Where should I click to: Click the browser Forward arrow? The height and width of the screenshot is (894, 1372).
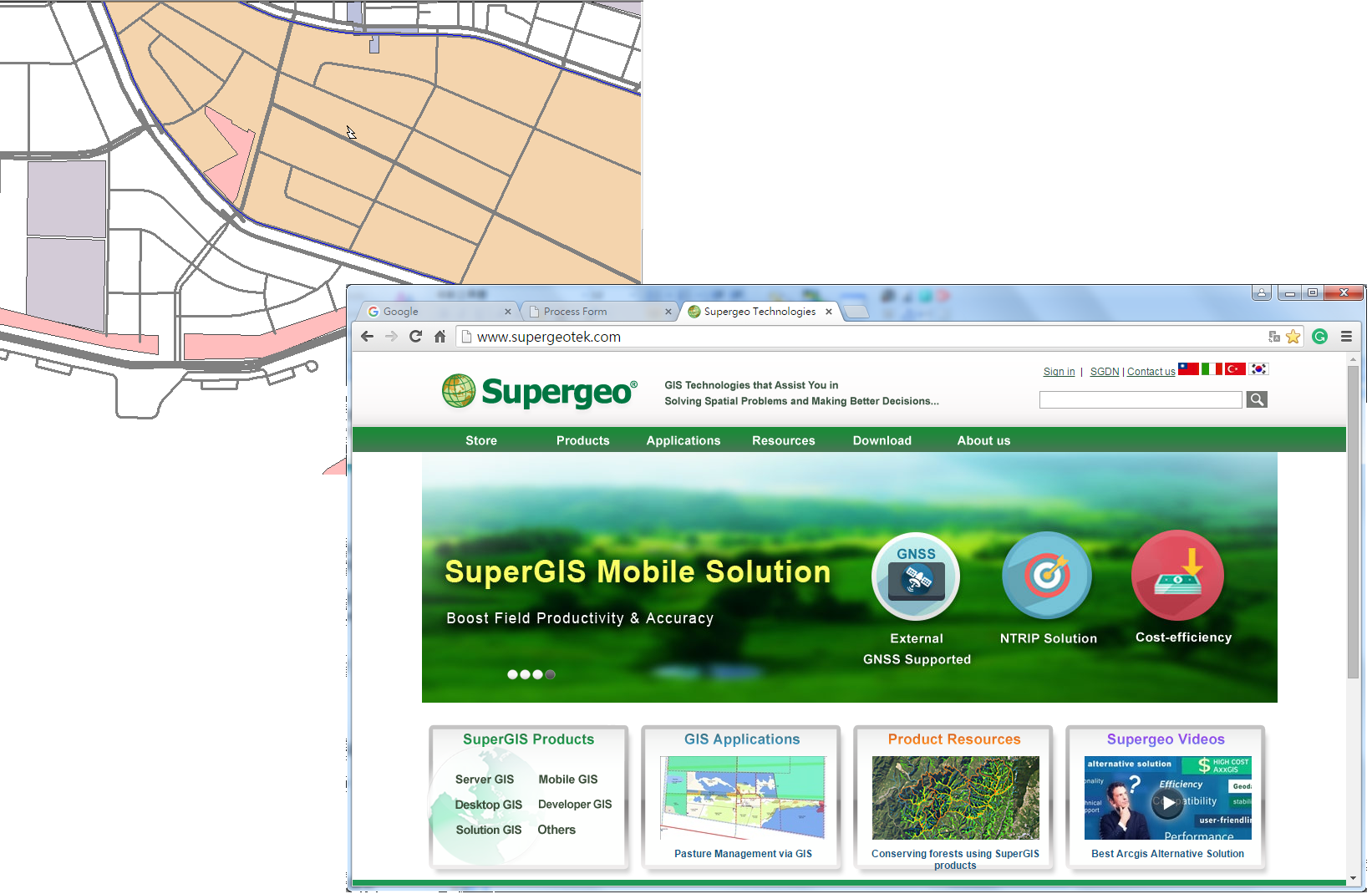(x=391, y=337)
